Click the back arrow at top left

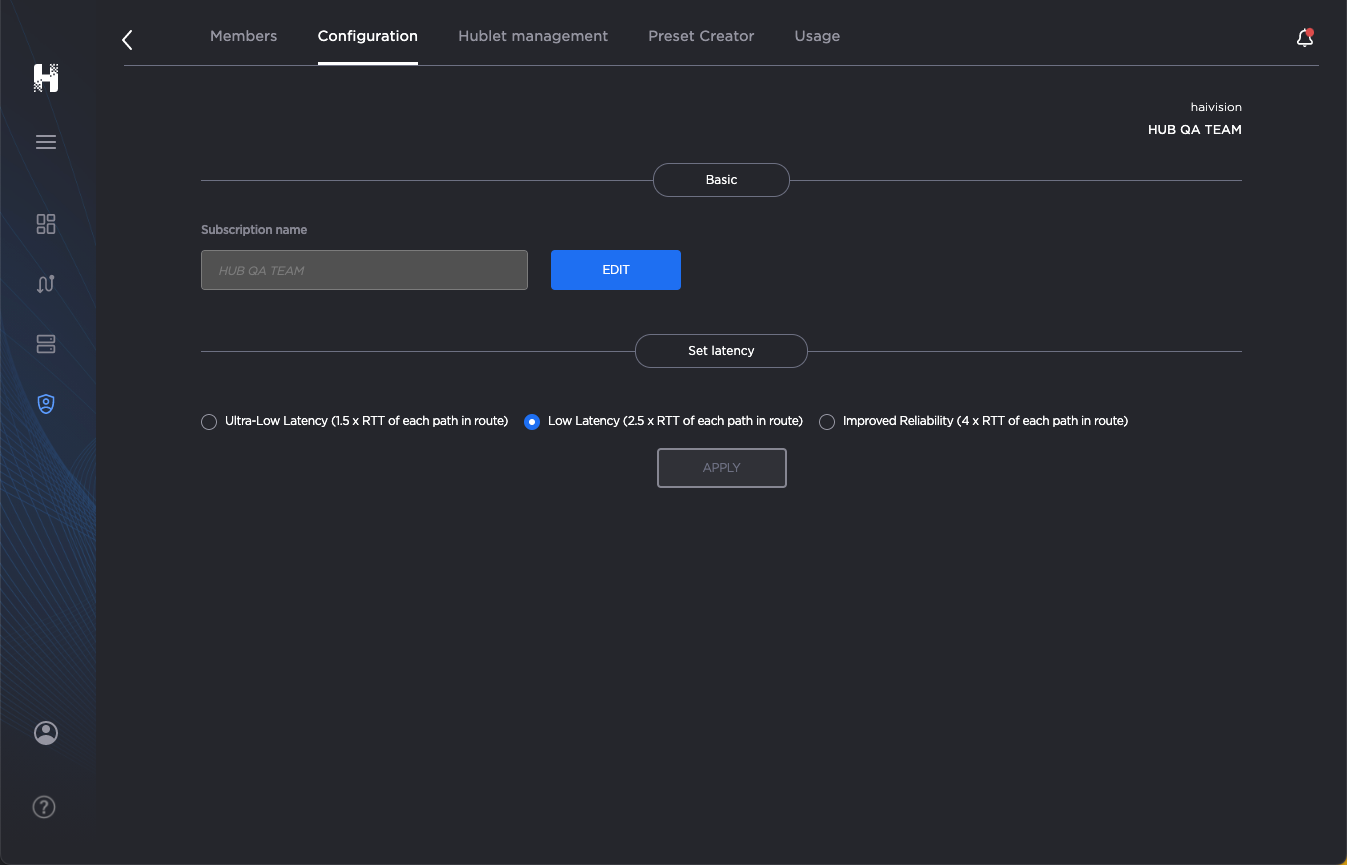(126, 39)
